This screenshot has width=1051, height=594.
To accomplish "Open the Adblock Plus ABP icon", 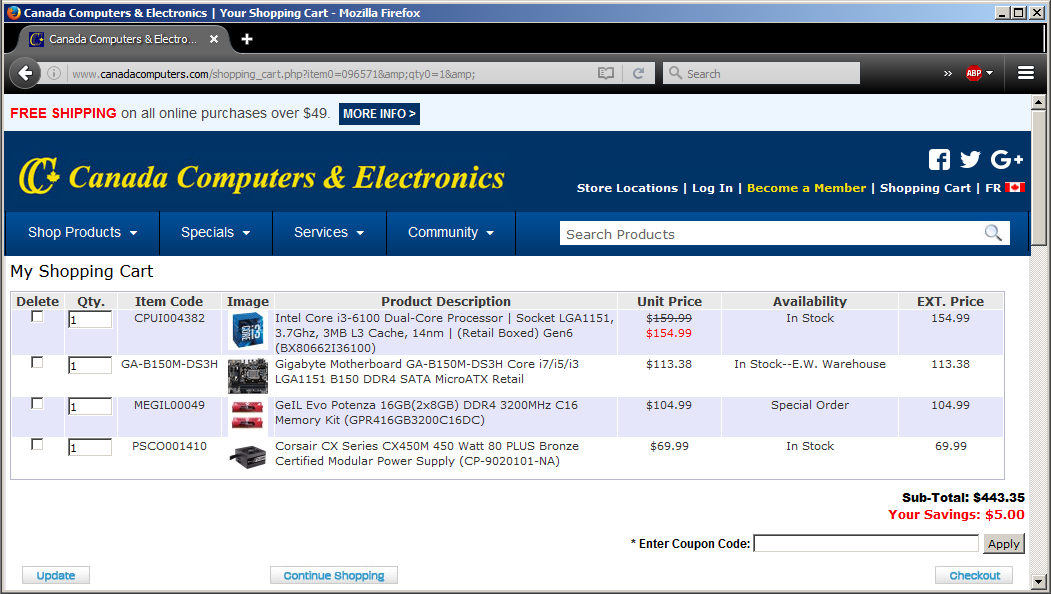I will click(973, 73).
